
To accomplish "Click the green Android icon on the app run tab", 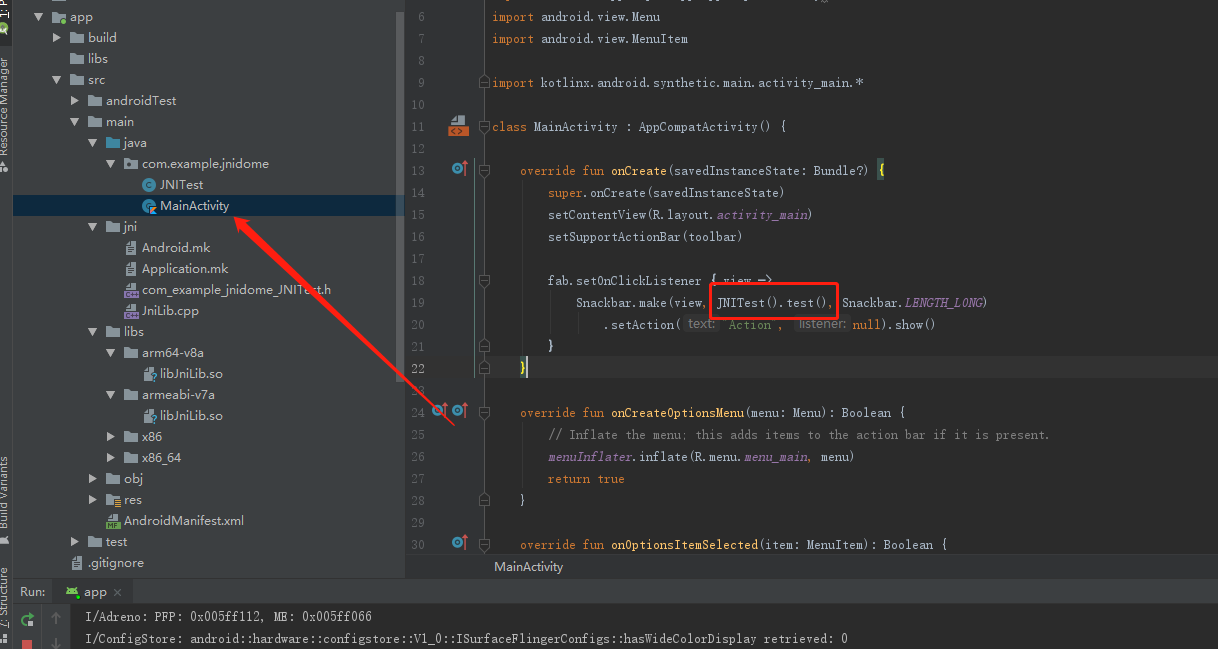I will click(x=72, y=591).
